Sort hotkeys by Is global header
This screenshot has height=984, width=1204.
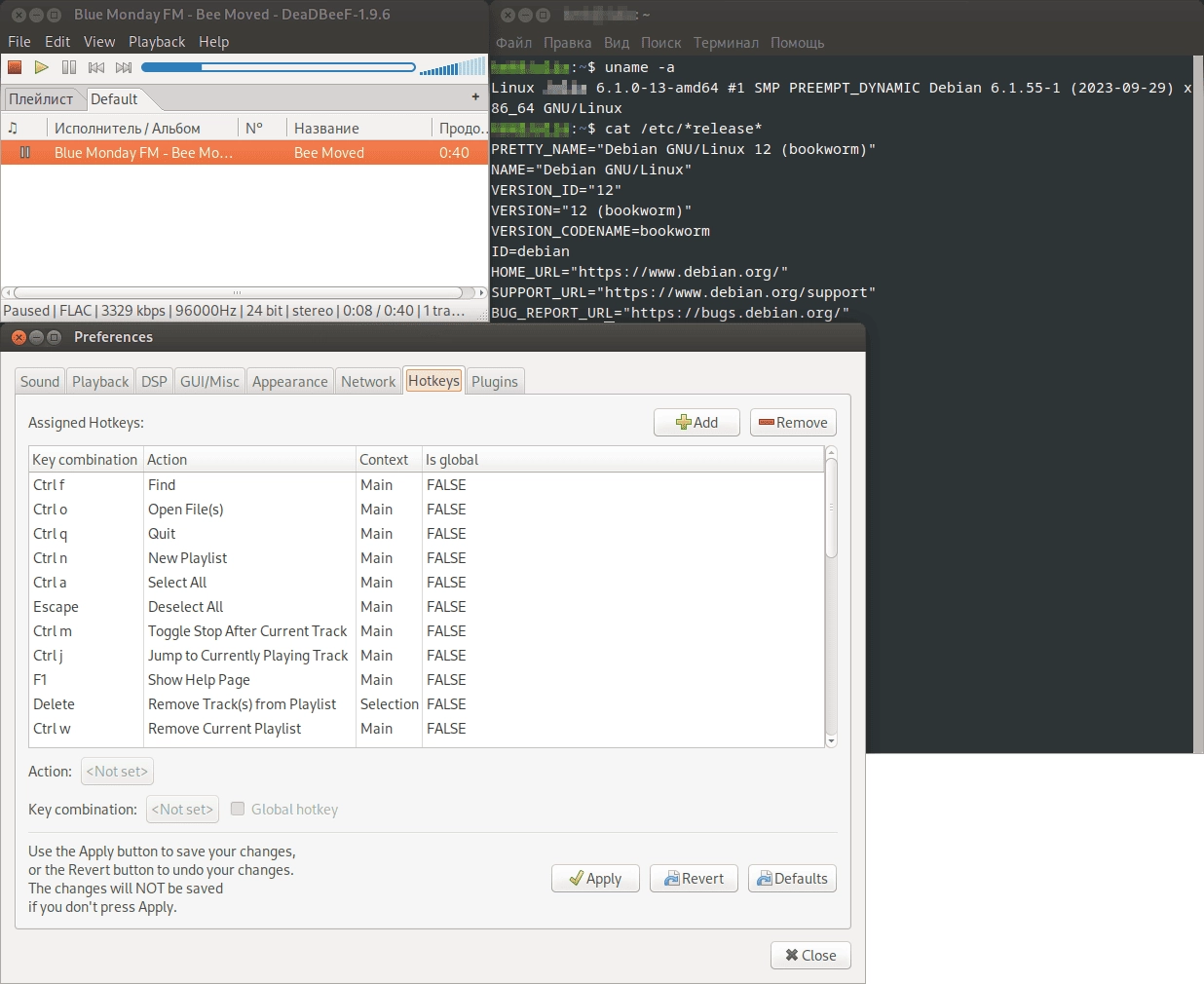point(622,460)
